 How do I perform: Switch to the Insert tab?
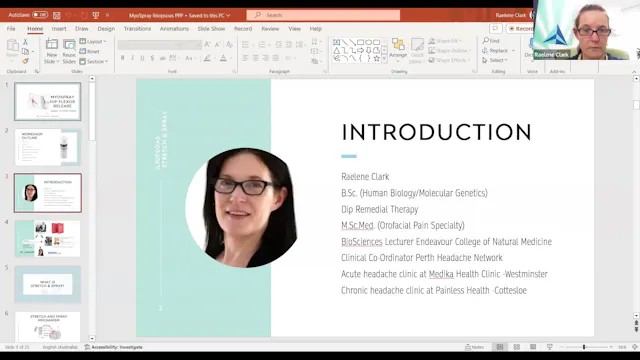[x=59, y=29]
